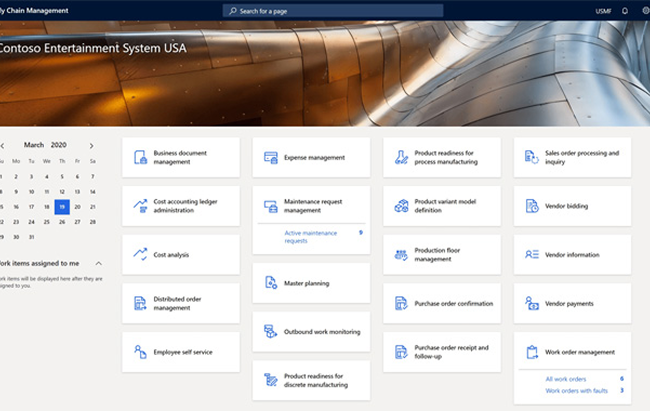
Task: Go to next month in calendar
Action: click(x=92, y=146)
